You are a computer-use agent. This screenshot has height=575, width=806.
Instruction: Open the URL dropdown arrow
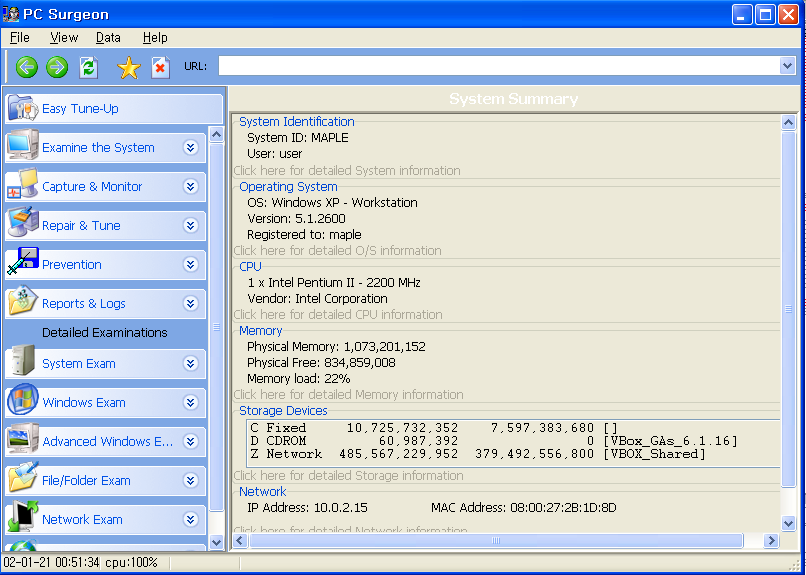pos(787,66)
